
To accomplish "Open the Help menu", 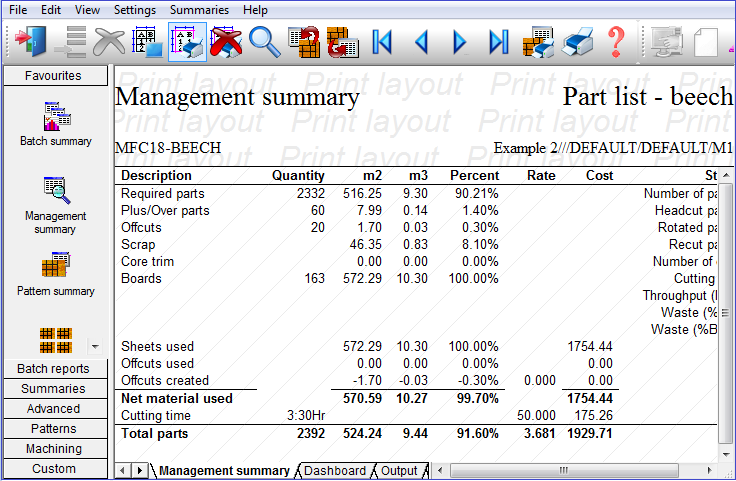I will [x=255, y=9].
